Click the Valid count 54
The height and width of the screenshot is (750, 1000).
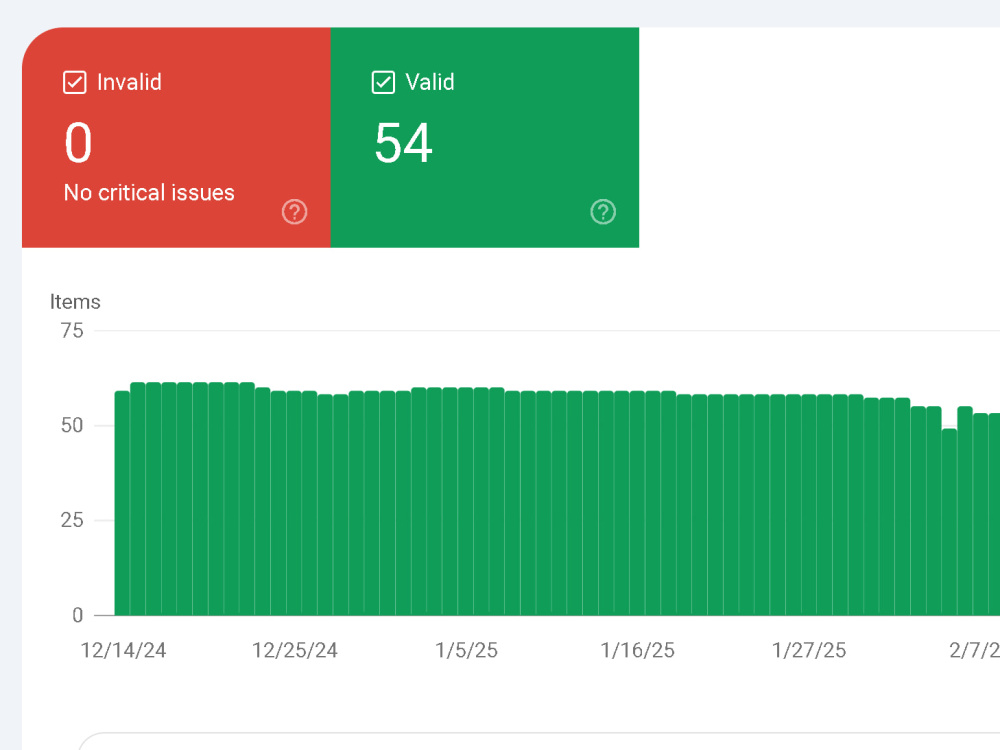tap(404, 143)
